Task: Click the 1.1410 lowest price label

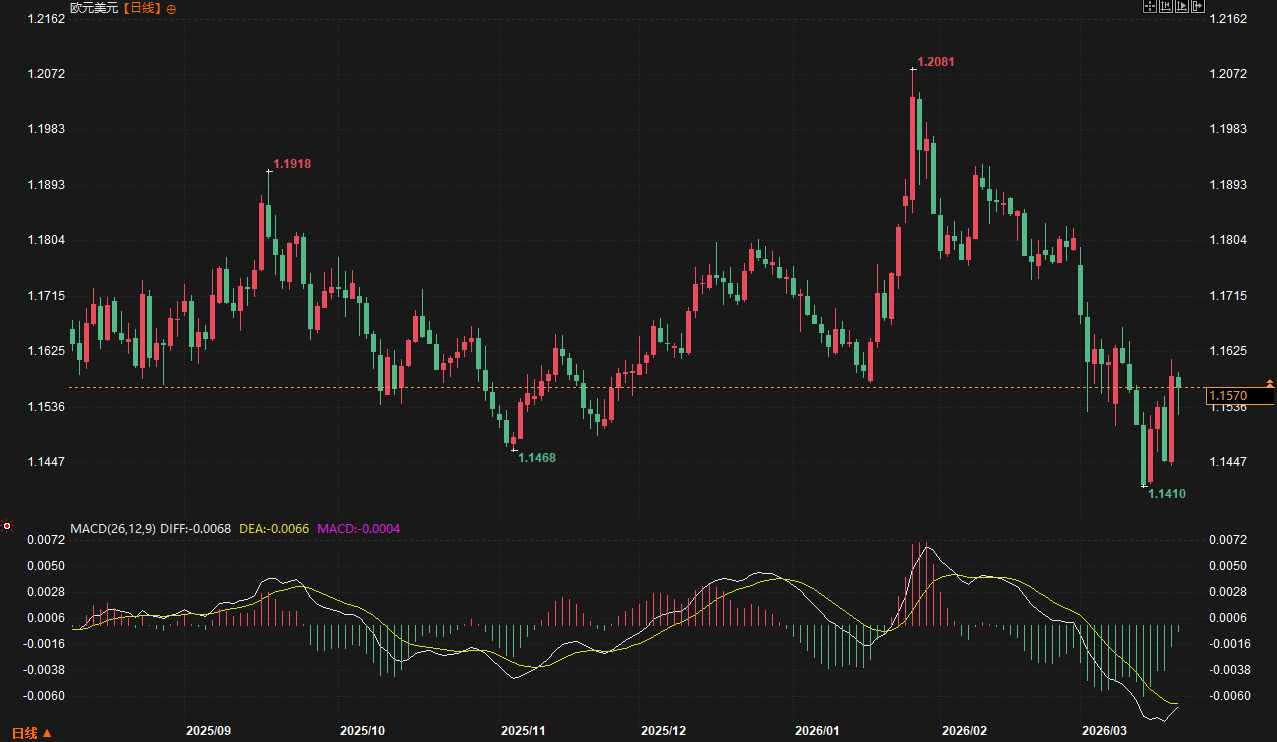Action: (x=1167, y=494)
